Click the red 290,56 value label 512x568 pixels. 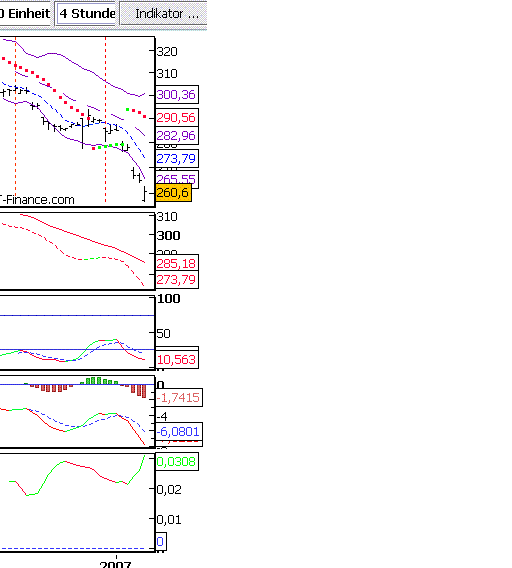177,117
